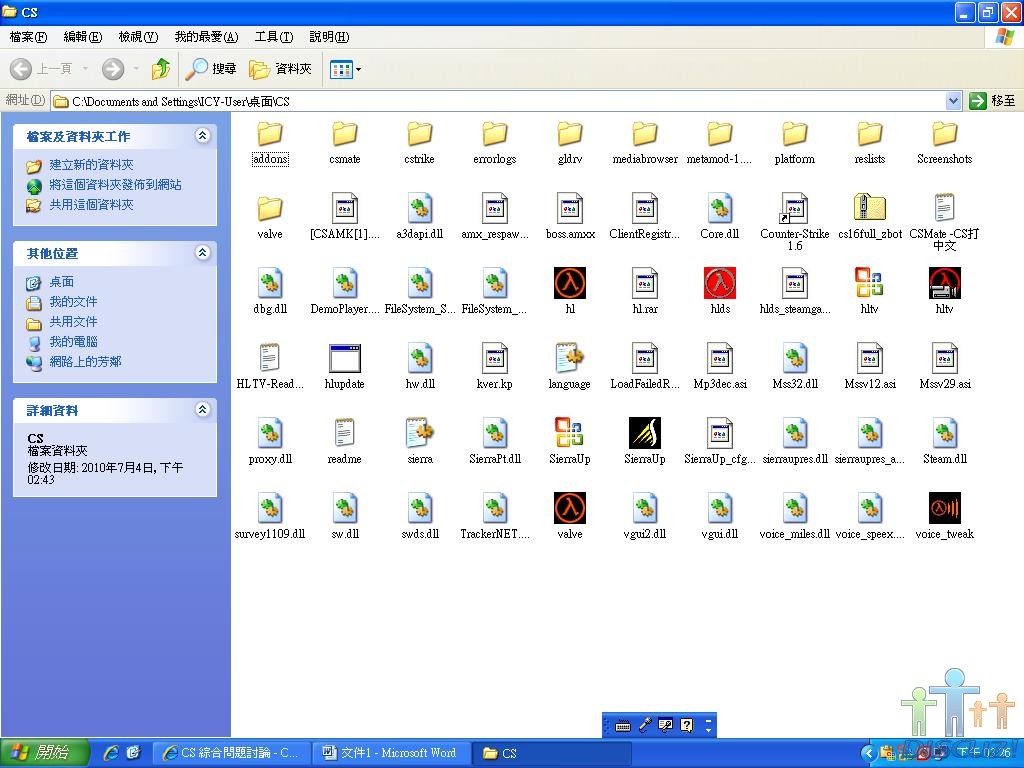Open the 我的最愛(A) menu
Viewport: 1024px width, 768px height.
pos(206,37)
